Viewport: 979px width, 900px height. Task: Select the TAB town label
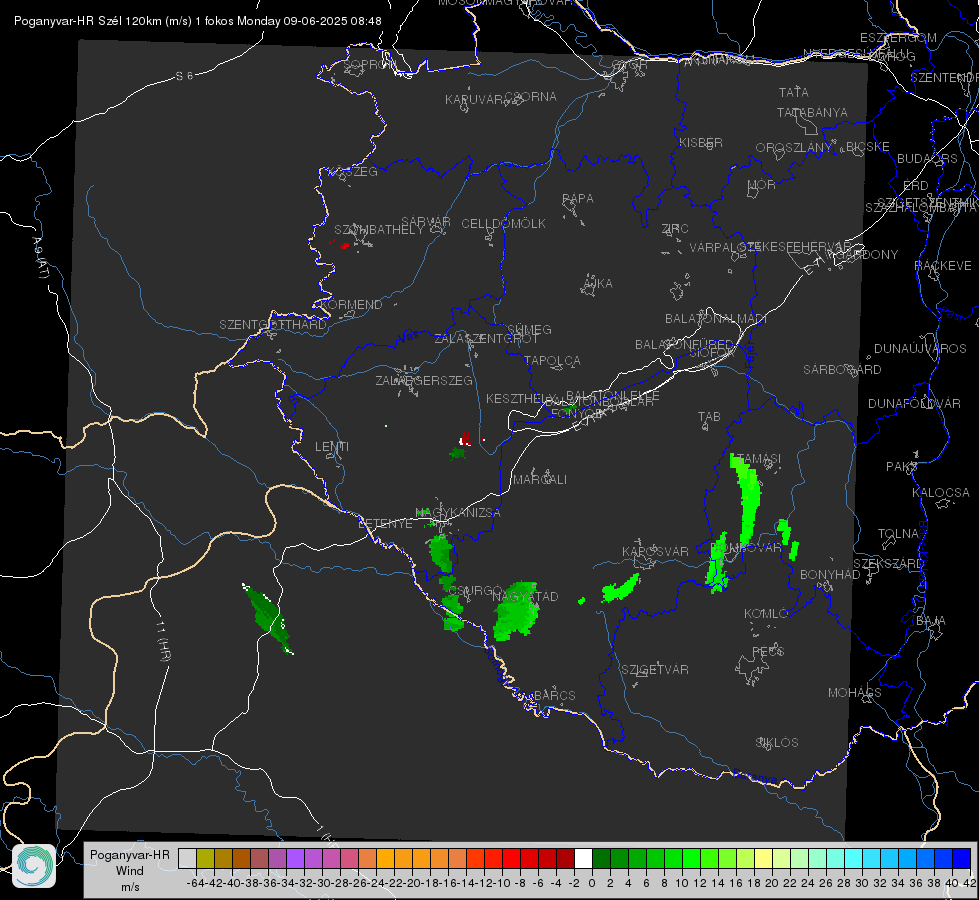pos(709,417)
